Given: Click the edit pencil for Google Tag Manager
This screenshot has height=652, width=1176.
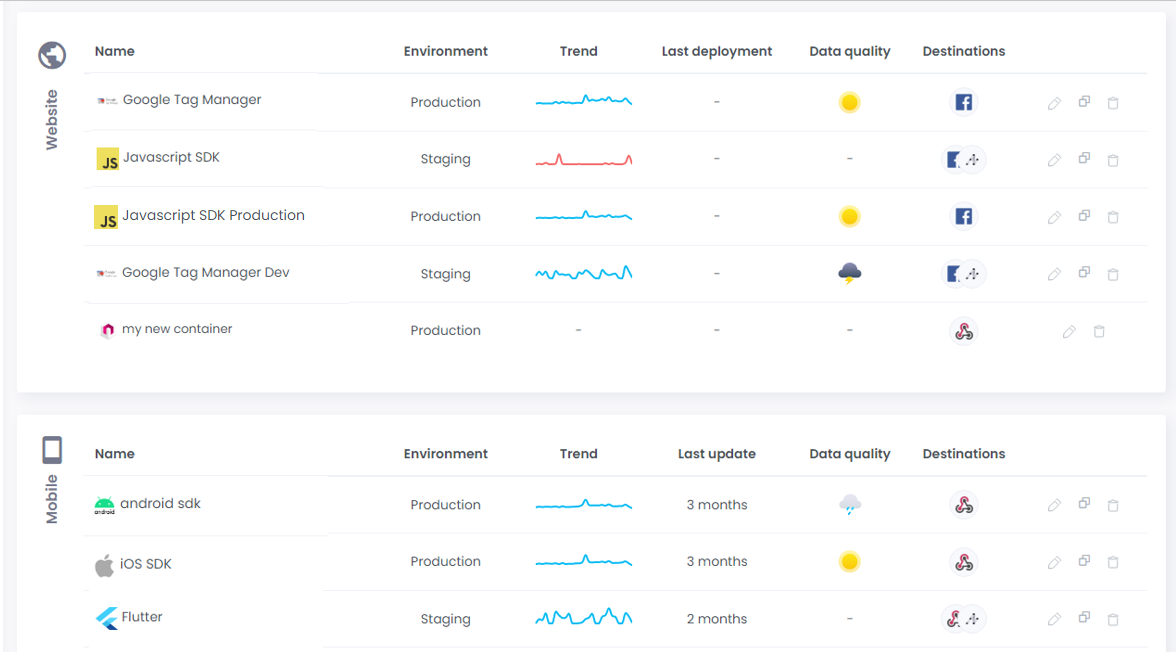Looking at the screenshot, I should 1054,103.
